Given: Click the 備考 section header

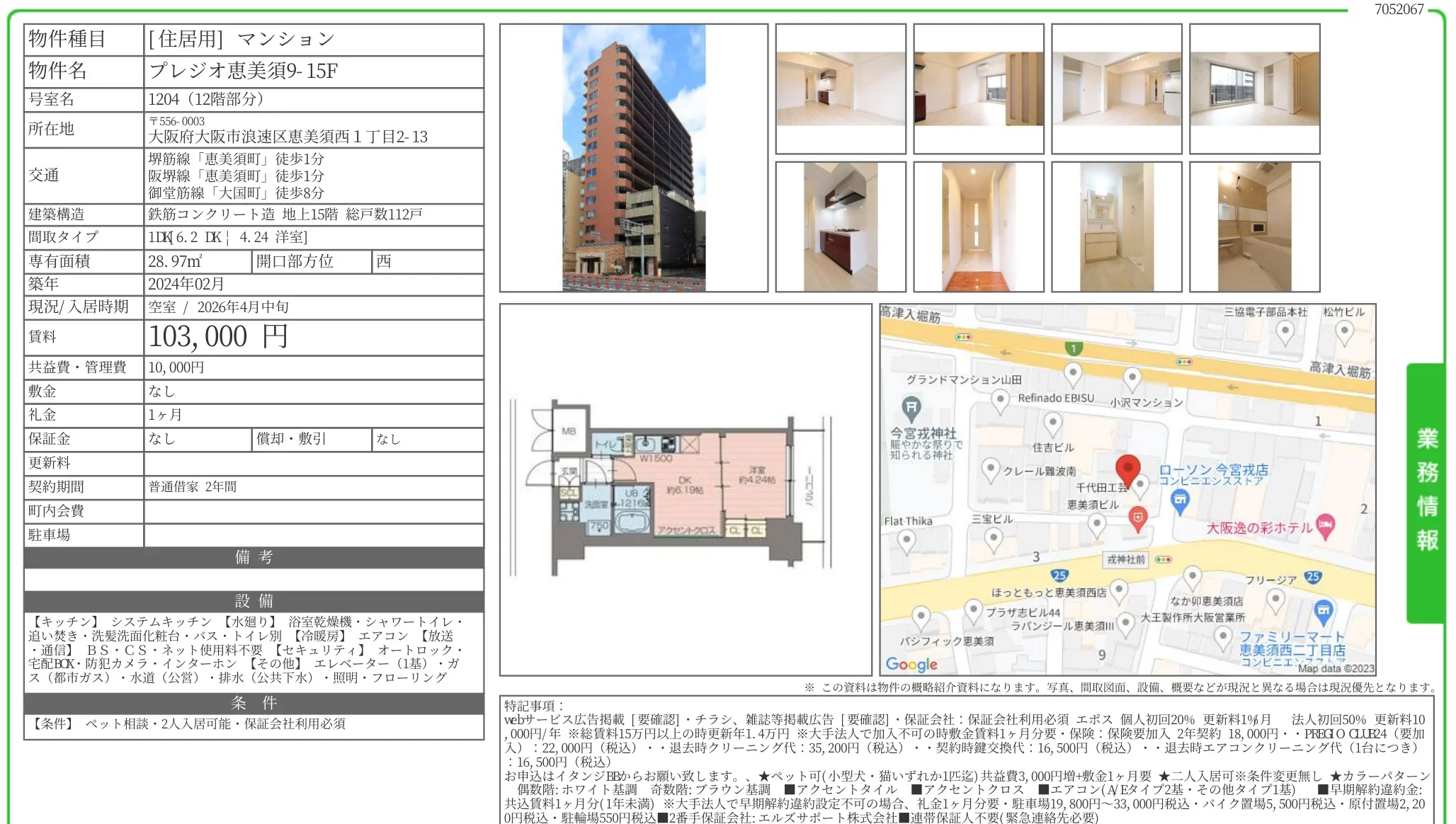Looking at the screenshot, I should [x=254, y=557].
